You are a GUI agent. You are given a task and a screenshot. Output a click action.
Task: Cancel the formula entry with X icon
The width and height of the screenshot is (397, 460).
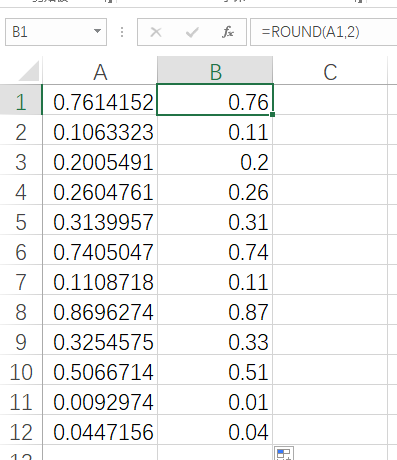(156, 32)
